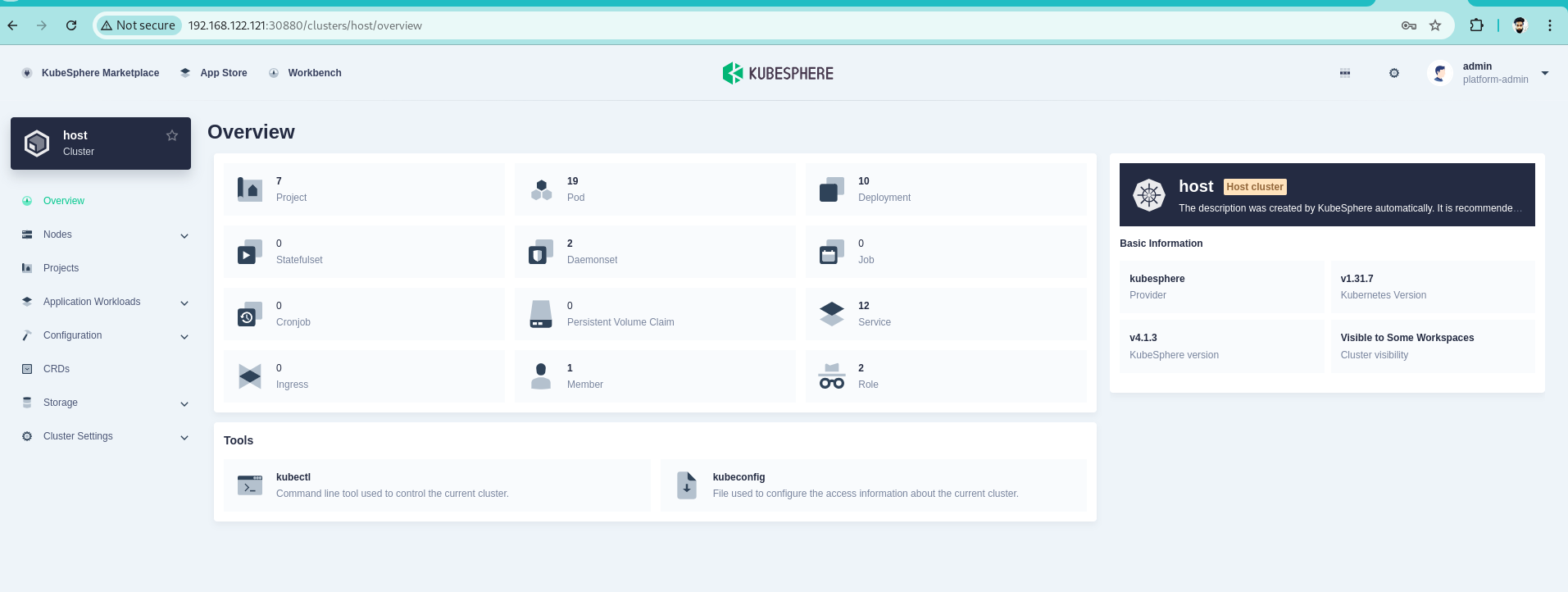The width and height of the screenshot is (1568, 592).
Task: Click the Not secure site badge
Action: click(x=138, y=25)
